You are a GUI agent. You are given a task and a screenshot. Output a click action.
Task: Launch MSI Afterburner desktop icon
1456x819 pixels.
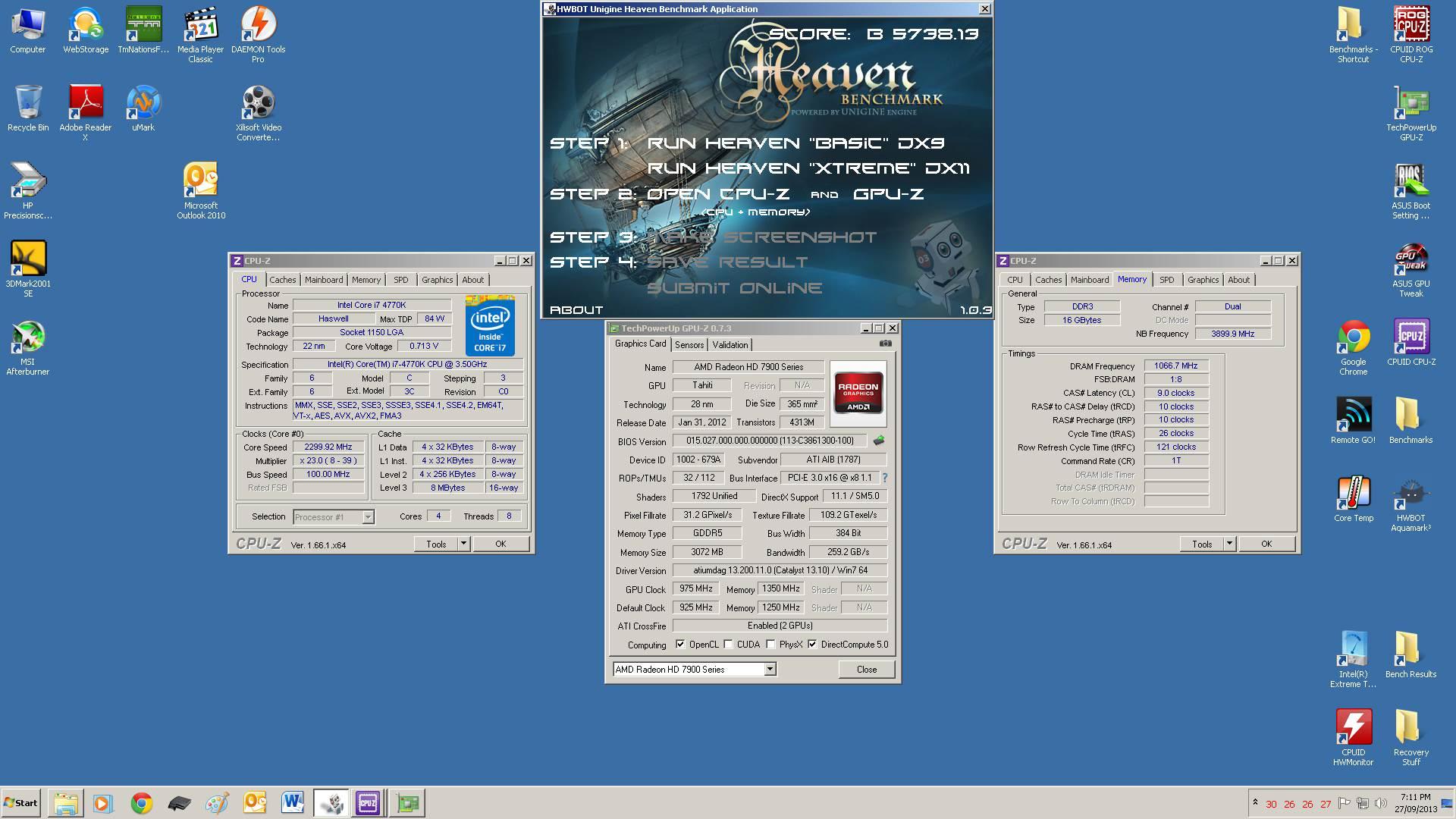coord(27,348)
